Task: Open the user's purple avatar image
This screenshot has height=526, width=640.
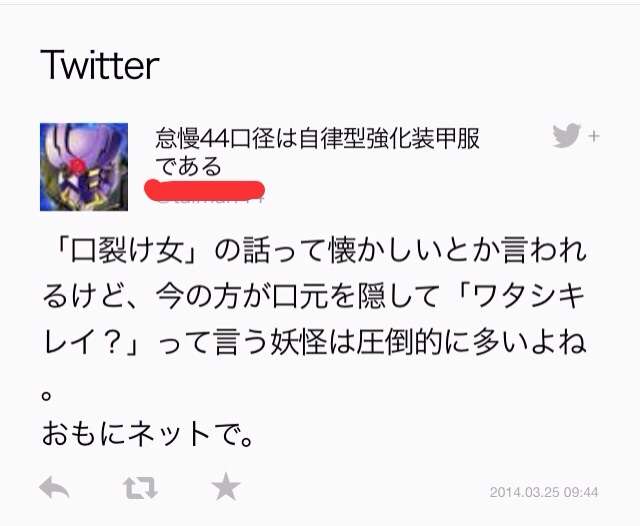Action: pyautogui.click(x=84, y=167)
